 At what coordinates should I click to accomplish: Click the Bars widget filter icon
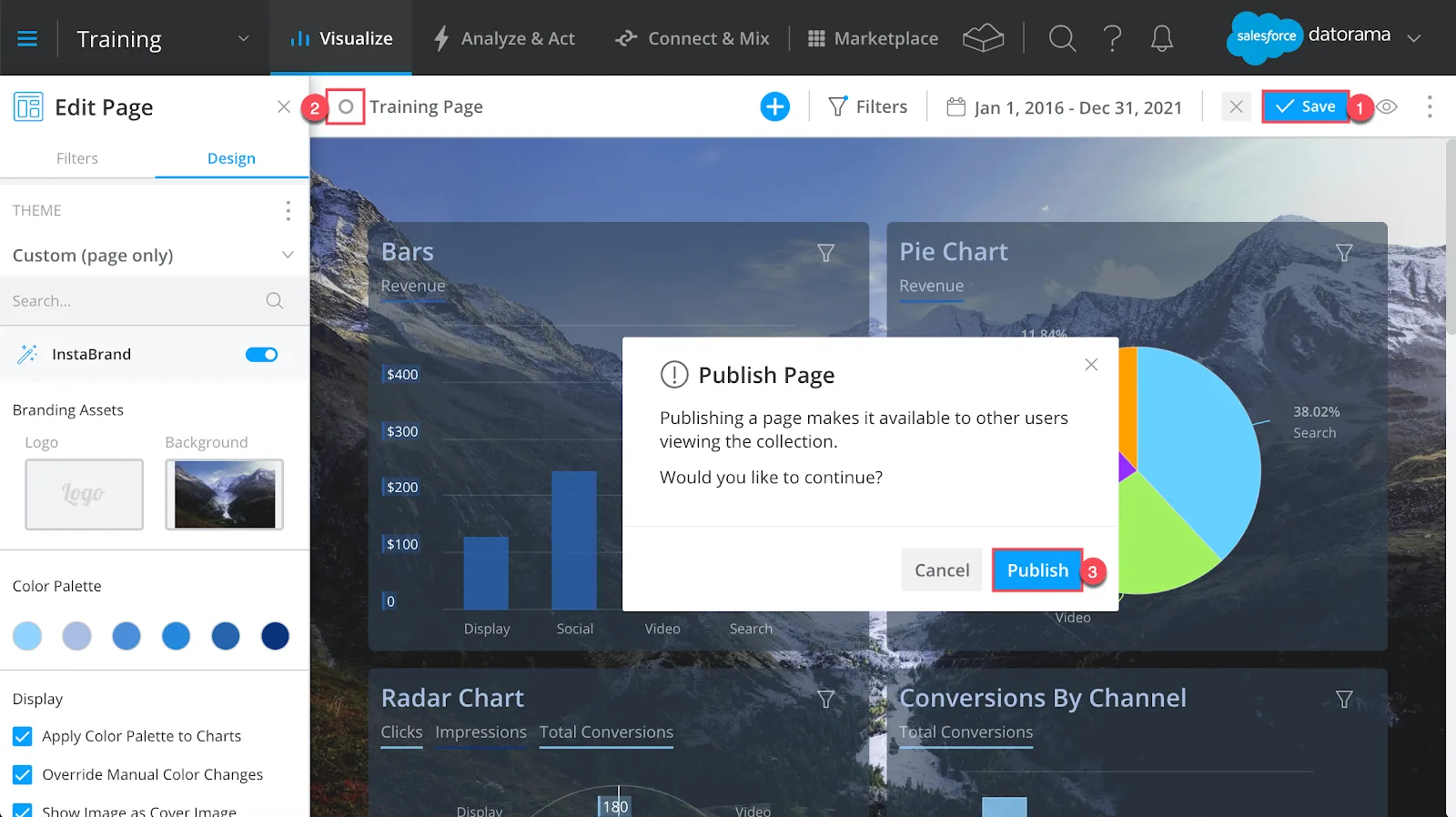tap(826, 253)
